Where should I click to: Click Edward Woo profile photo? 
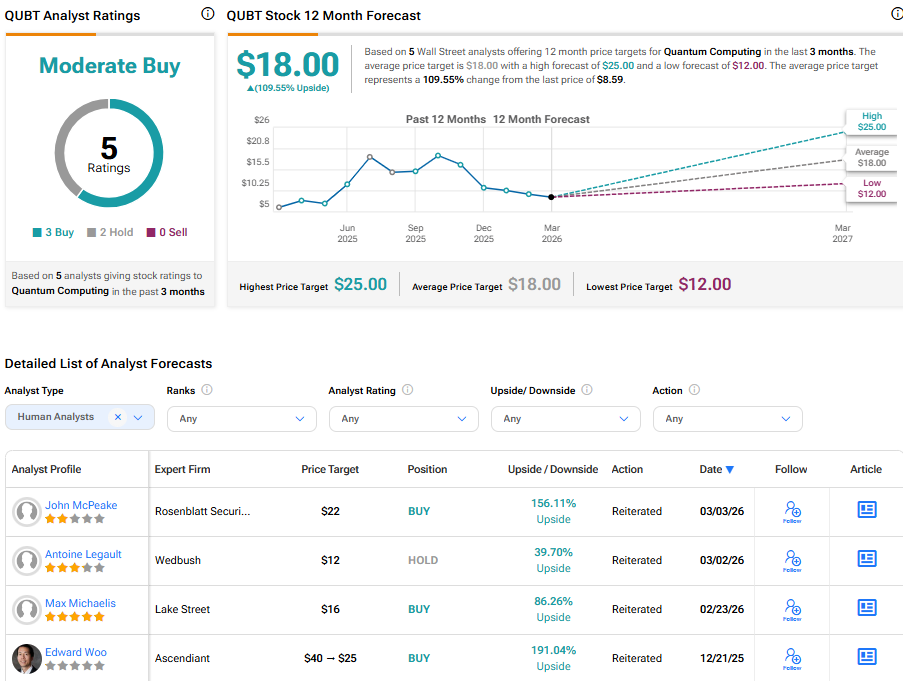click(x=27, y=658)
